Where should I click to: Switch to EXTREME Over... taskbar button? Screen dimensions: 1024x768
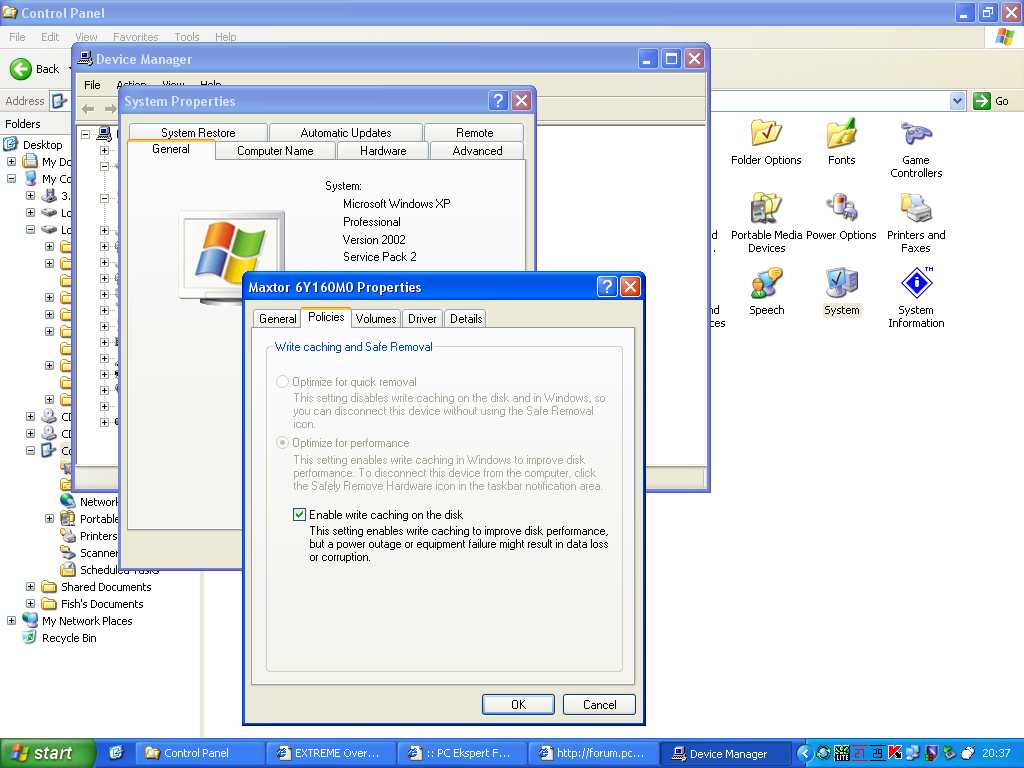click(330, 753)
